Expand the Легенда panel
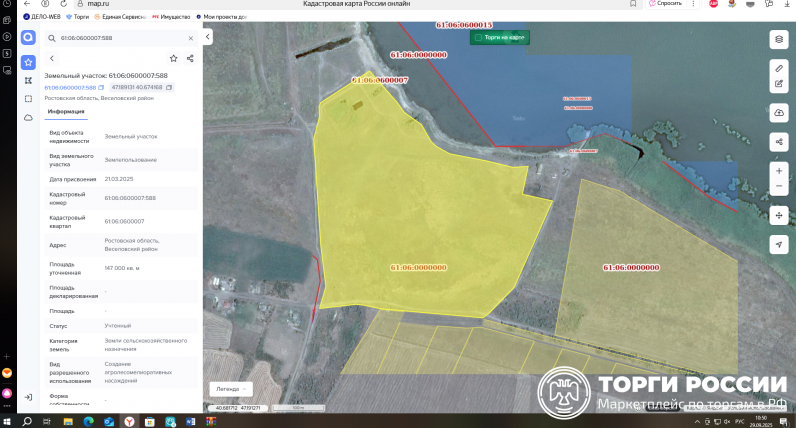This screenshot has height=428, width=796. pos(232,388)
